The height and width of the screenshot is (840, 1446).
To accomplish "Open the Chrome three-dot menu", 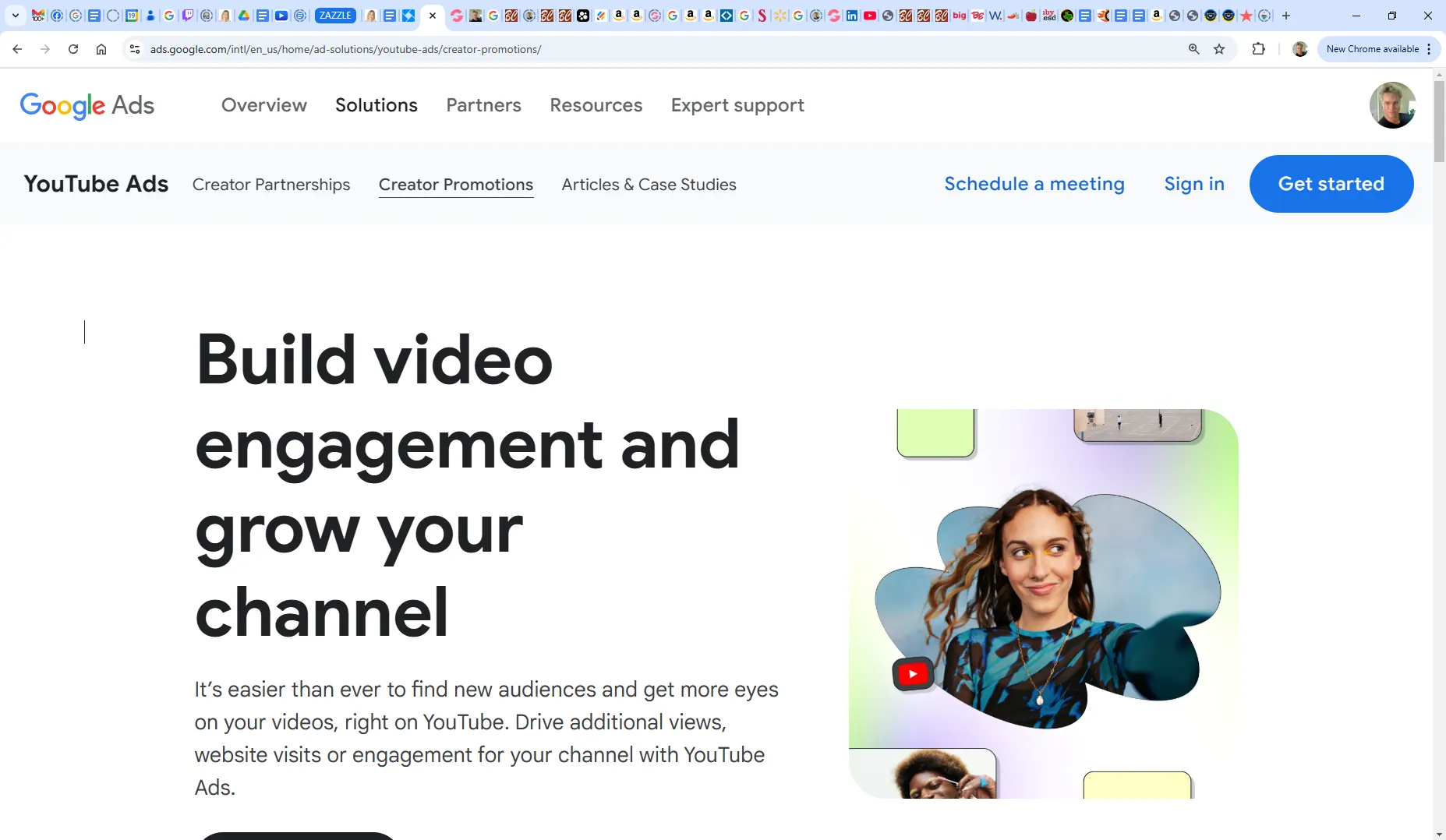I will tap(1429, 49).
